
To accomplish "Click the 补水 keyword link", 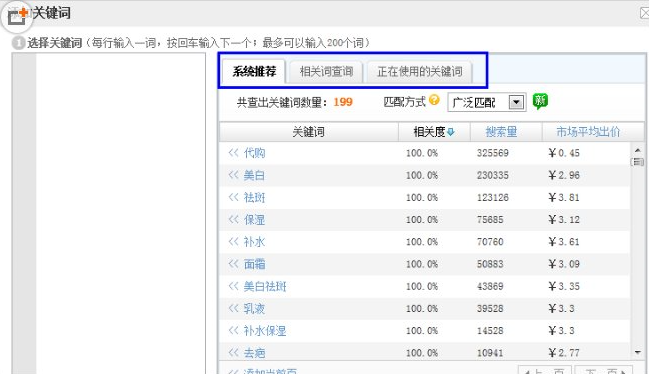I will coord(254,242).
